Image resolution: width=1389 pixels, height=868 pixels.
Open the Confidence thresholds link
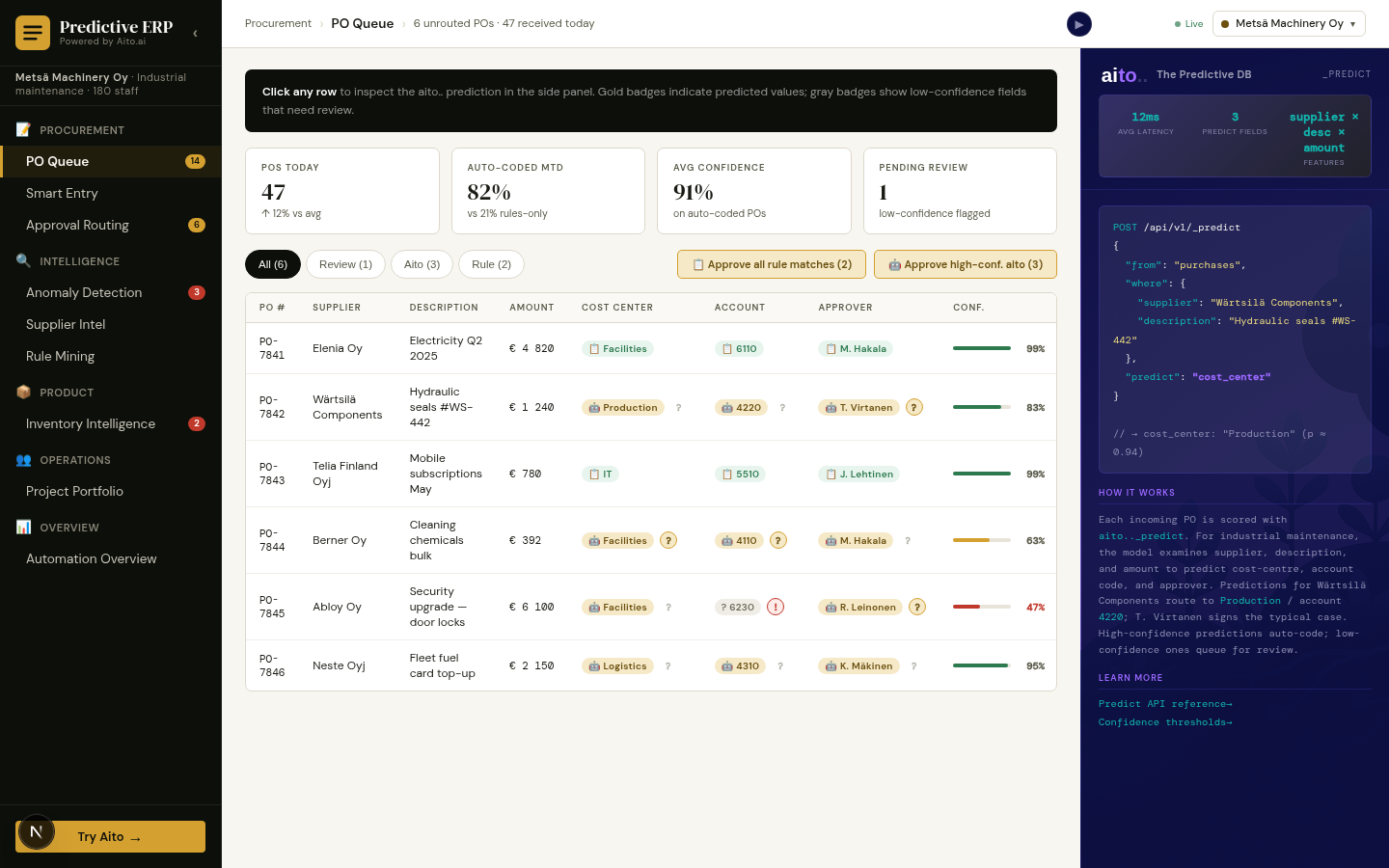[x=1165, y=722]
